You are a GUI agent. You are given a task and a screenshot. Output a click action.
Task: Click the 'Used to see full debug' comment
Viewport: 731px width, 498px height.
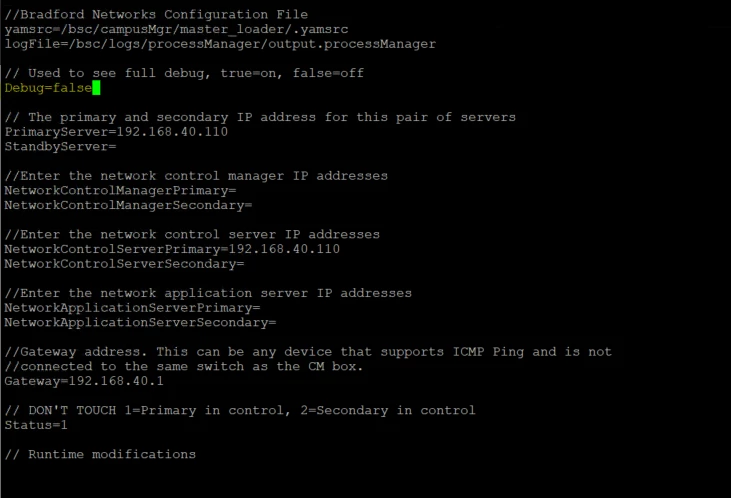(184, 73)
